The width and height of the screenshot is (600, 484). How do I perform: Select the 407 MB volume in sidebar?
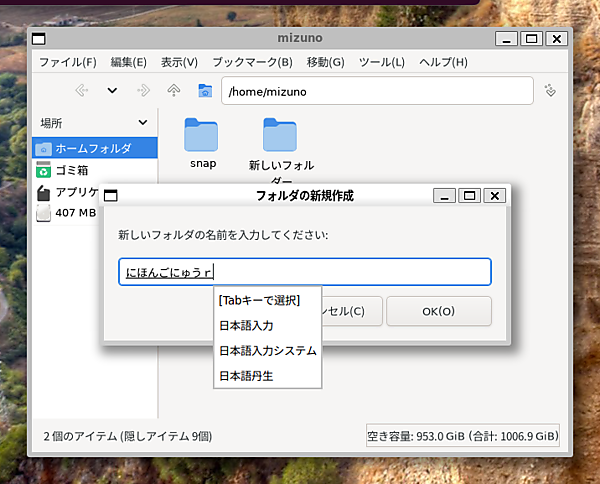[x=75, y=213]
